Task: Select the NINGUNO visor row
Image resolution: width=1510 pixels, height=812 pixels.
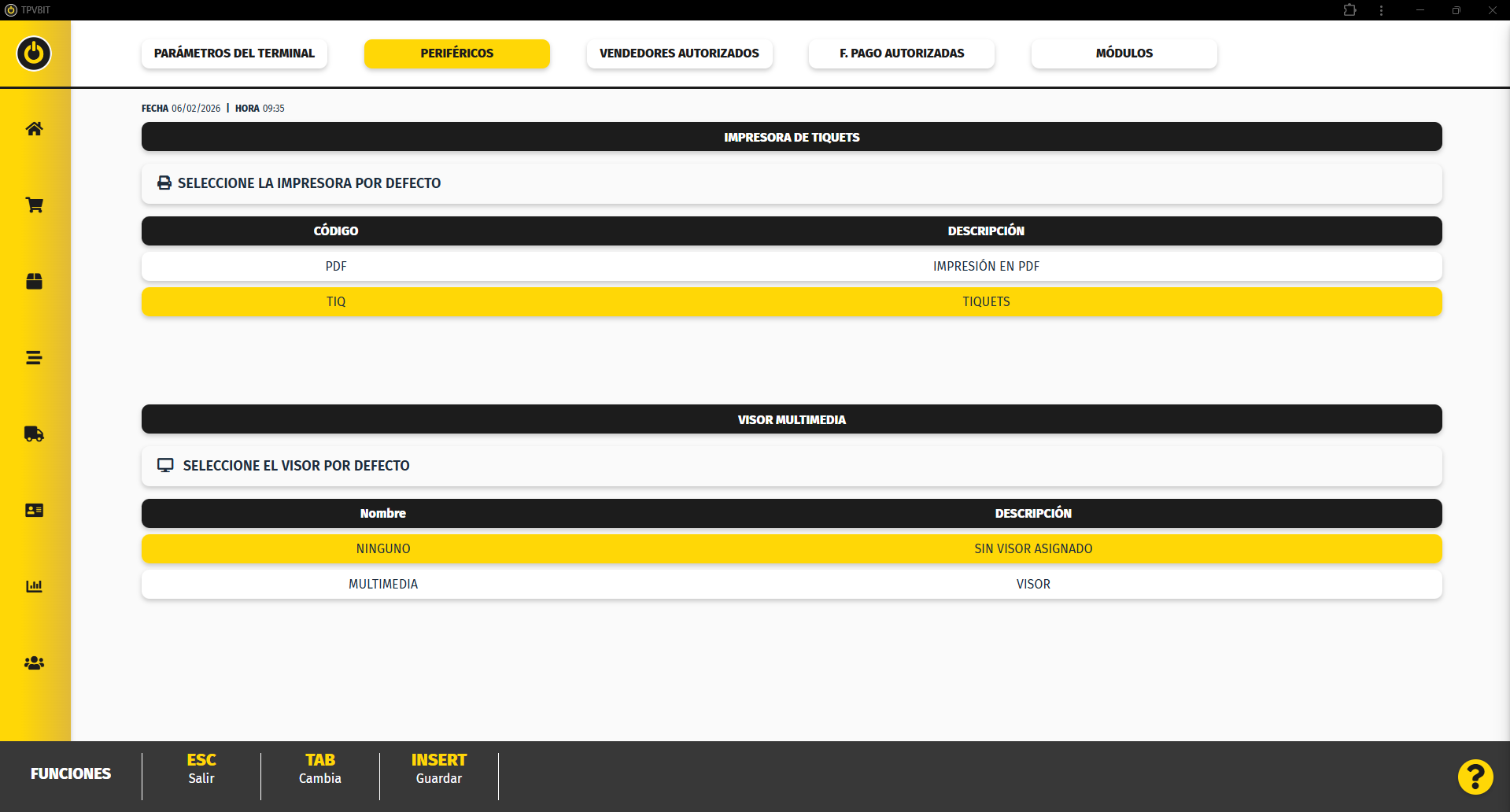Action: (791, 549)
